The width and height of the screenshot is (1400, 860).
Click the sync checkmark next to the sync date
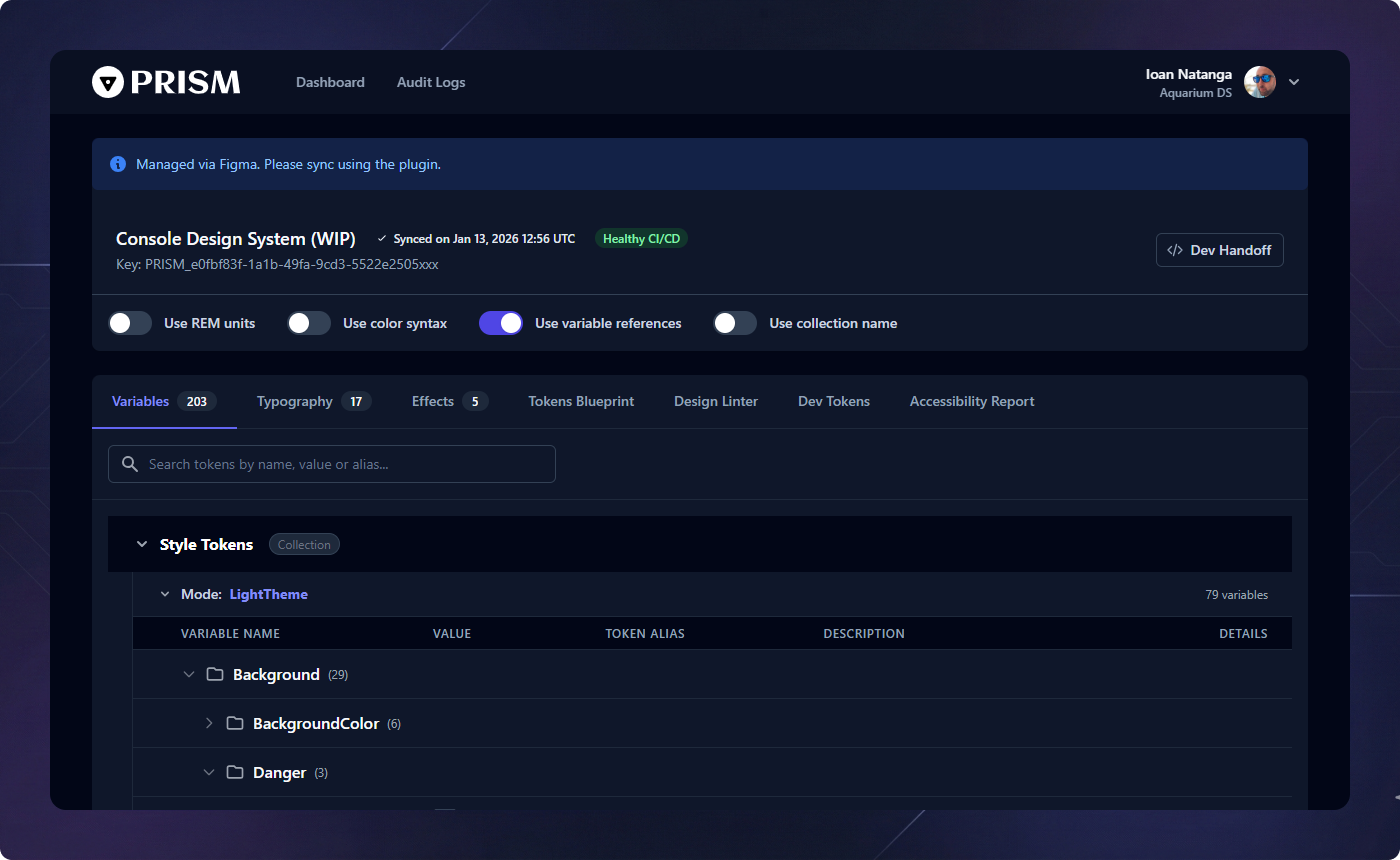point(381,238)
